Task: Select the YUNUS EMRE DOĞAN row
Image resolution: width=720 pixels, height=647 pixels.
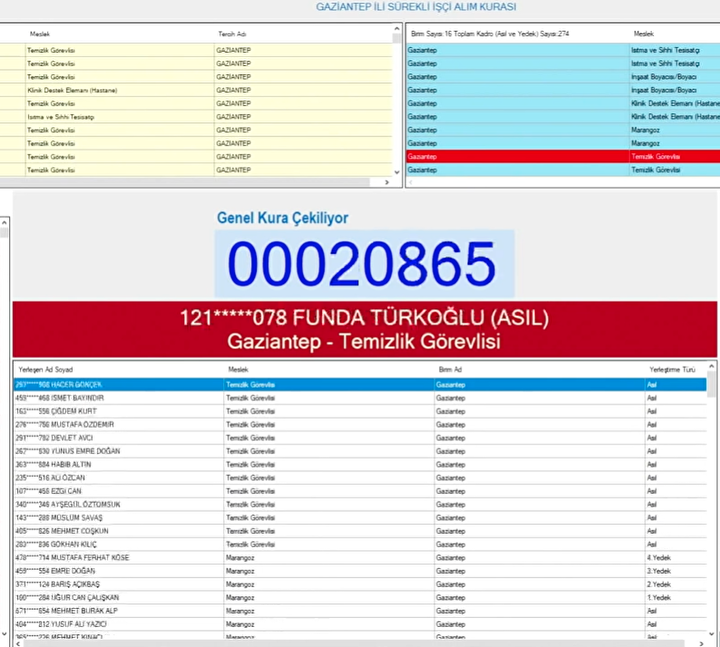Action: click(x=360, y=451)
